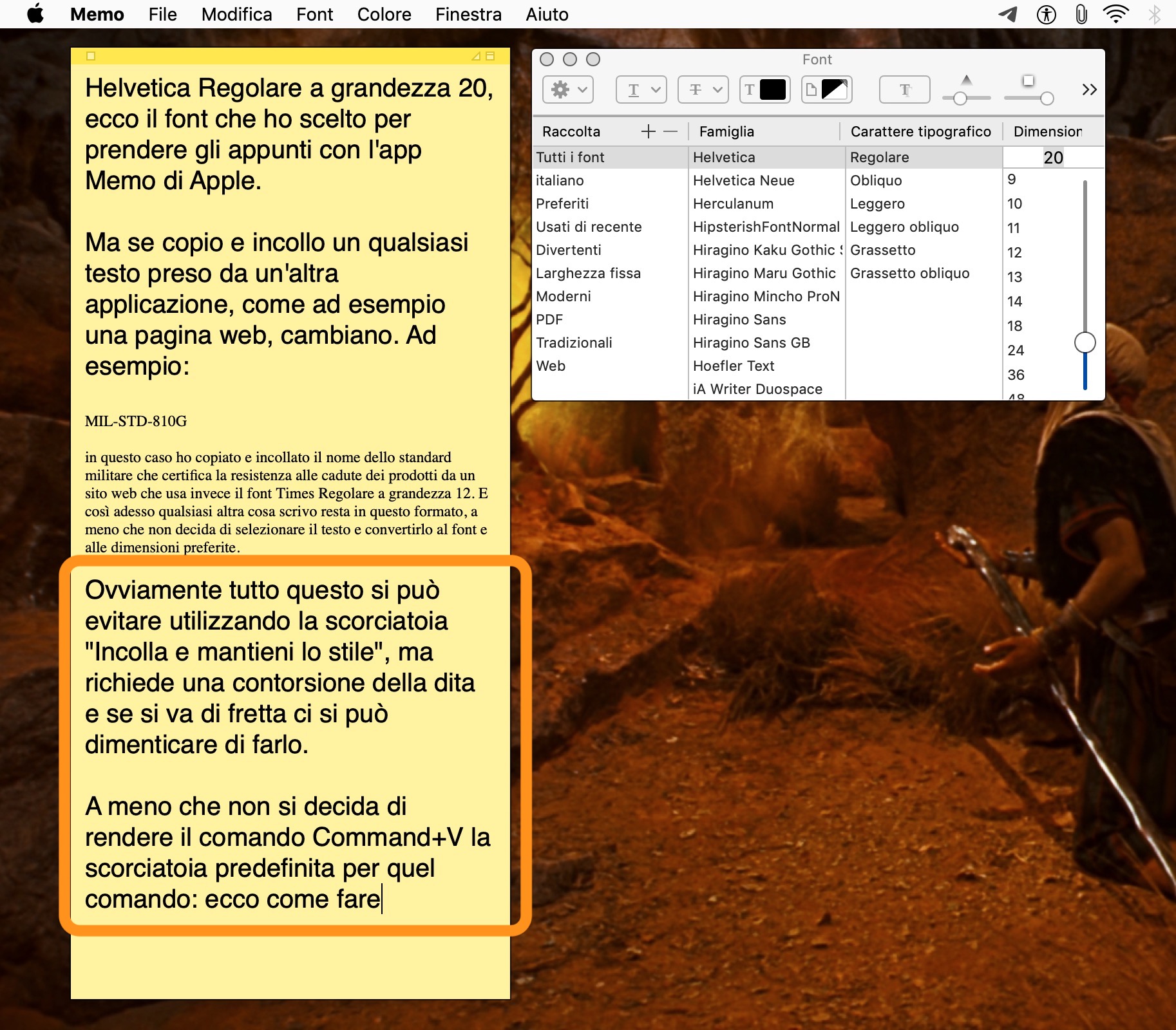Select the Hiragino Maru Gothic family

[766, 273]
